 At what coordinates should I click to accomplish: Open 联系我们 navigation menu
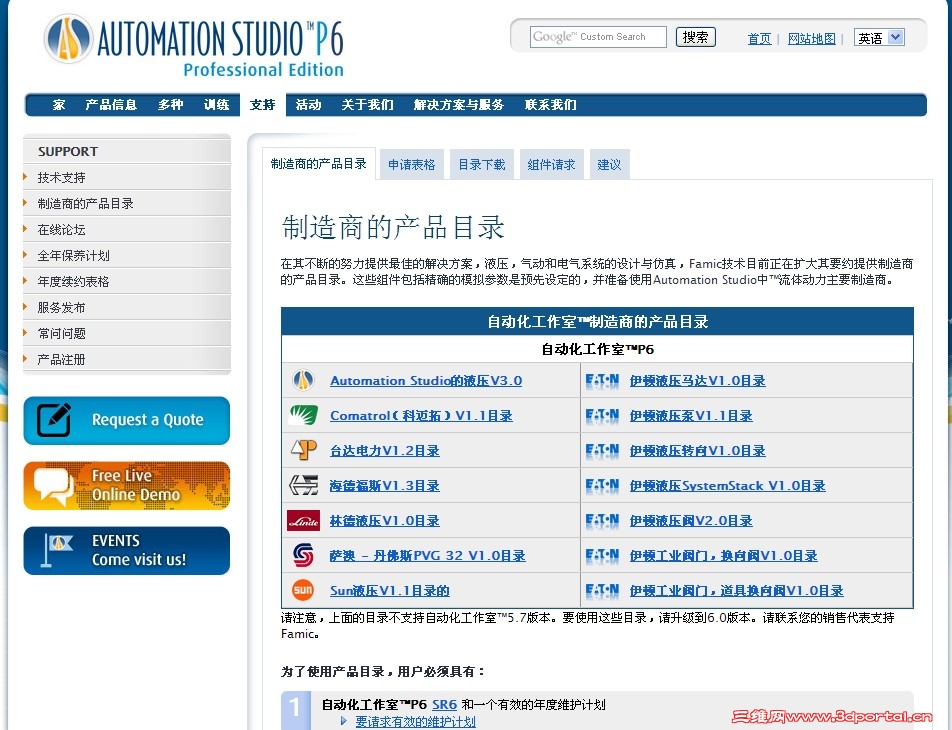coord(551,104)
